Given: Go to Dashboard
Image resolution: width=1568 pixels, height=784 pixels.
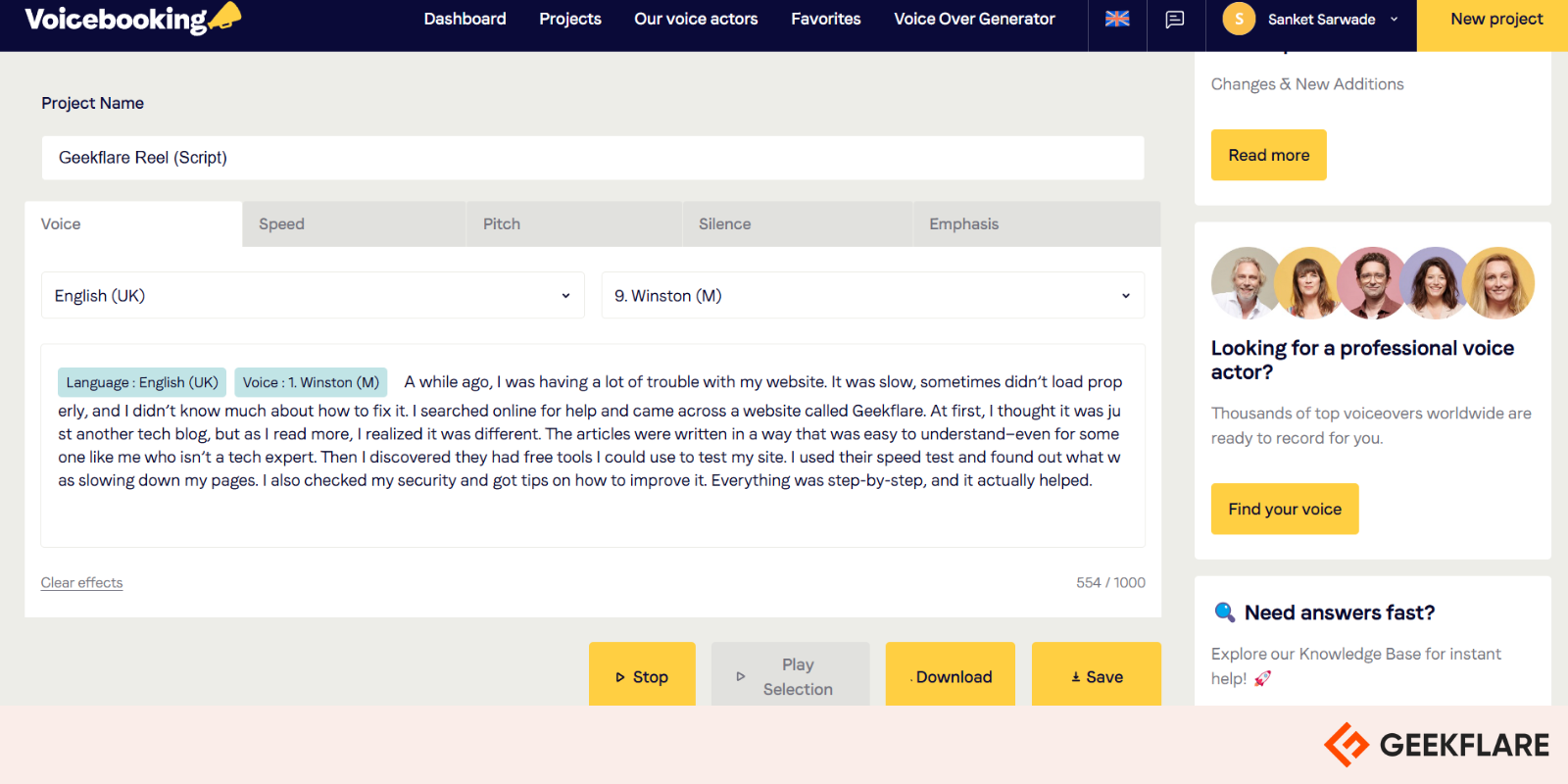Looking at the screenshot, I should [465, 19].
